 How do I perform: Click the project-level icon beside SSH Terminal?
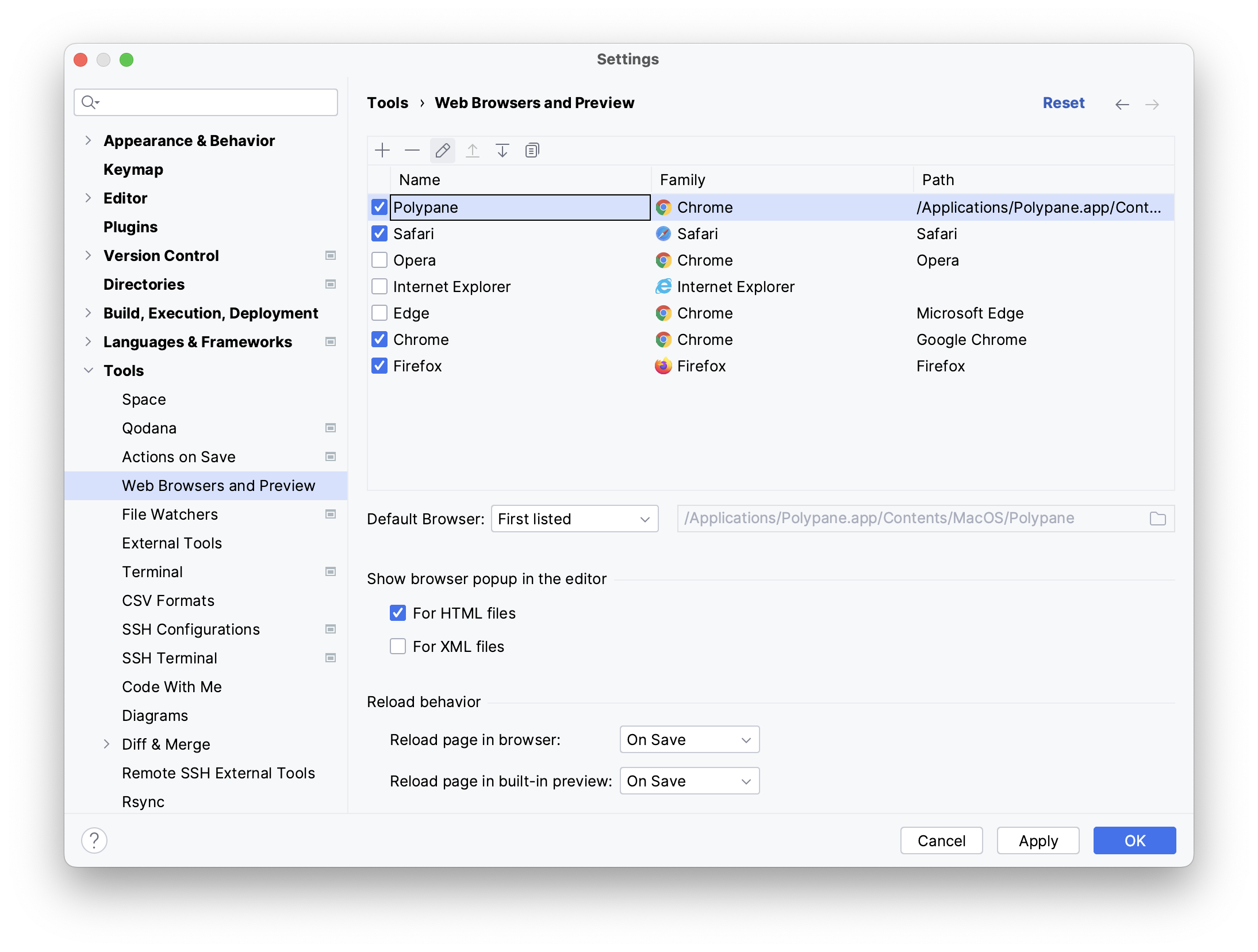[x=331, y=658]
